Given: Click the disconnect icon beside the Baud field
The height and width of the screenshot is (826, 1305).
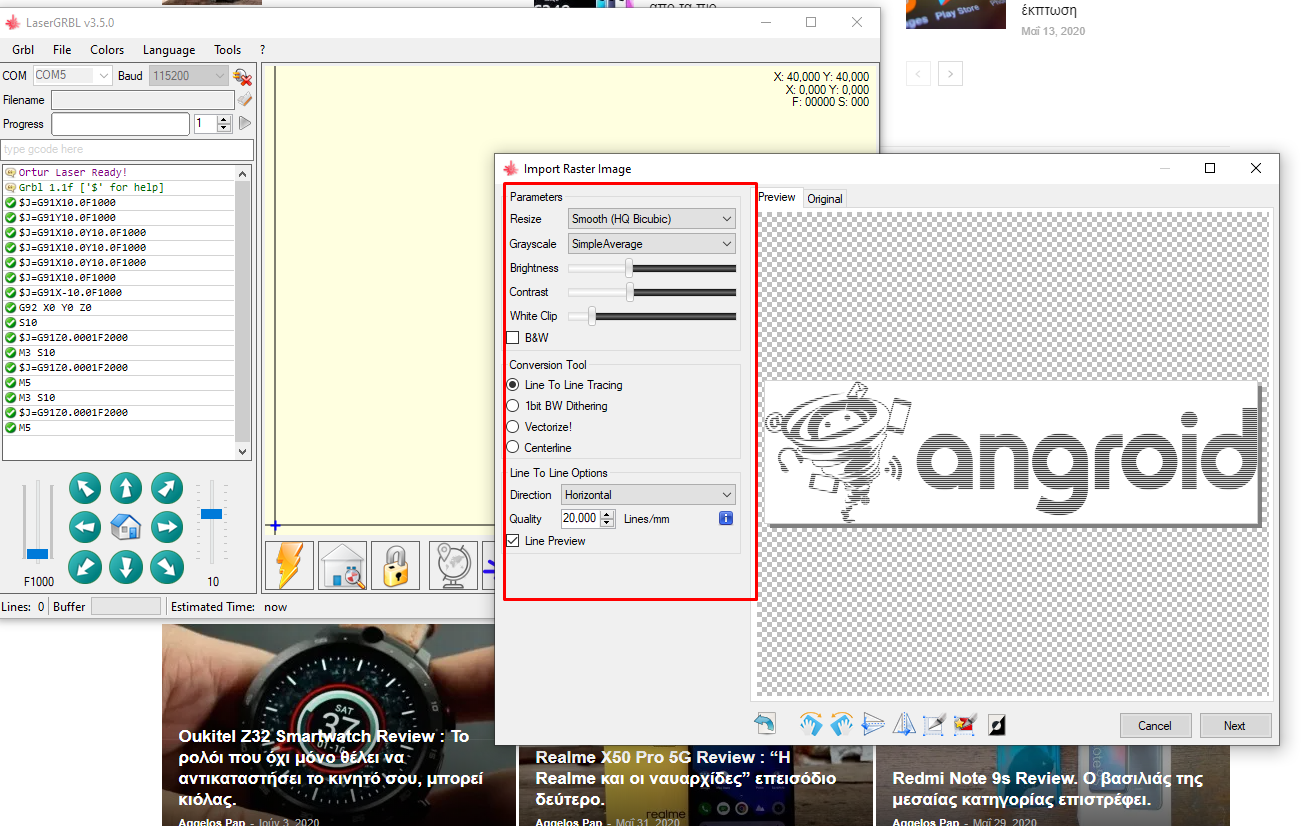Looking at the screenshot, I should point(241,76).
